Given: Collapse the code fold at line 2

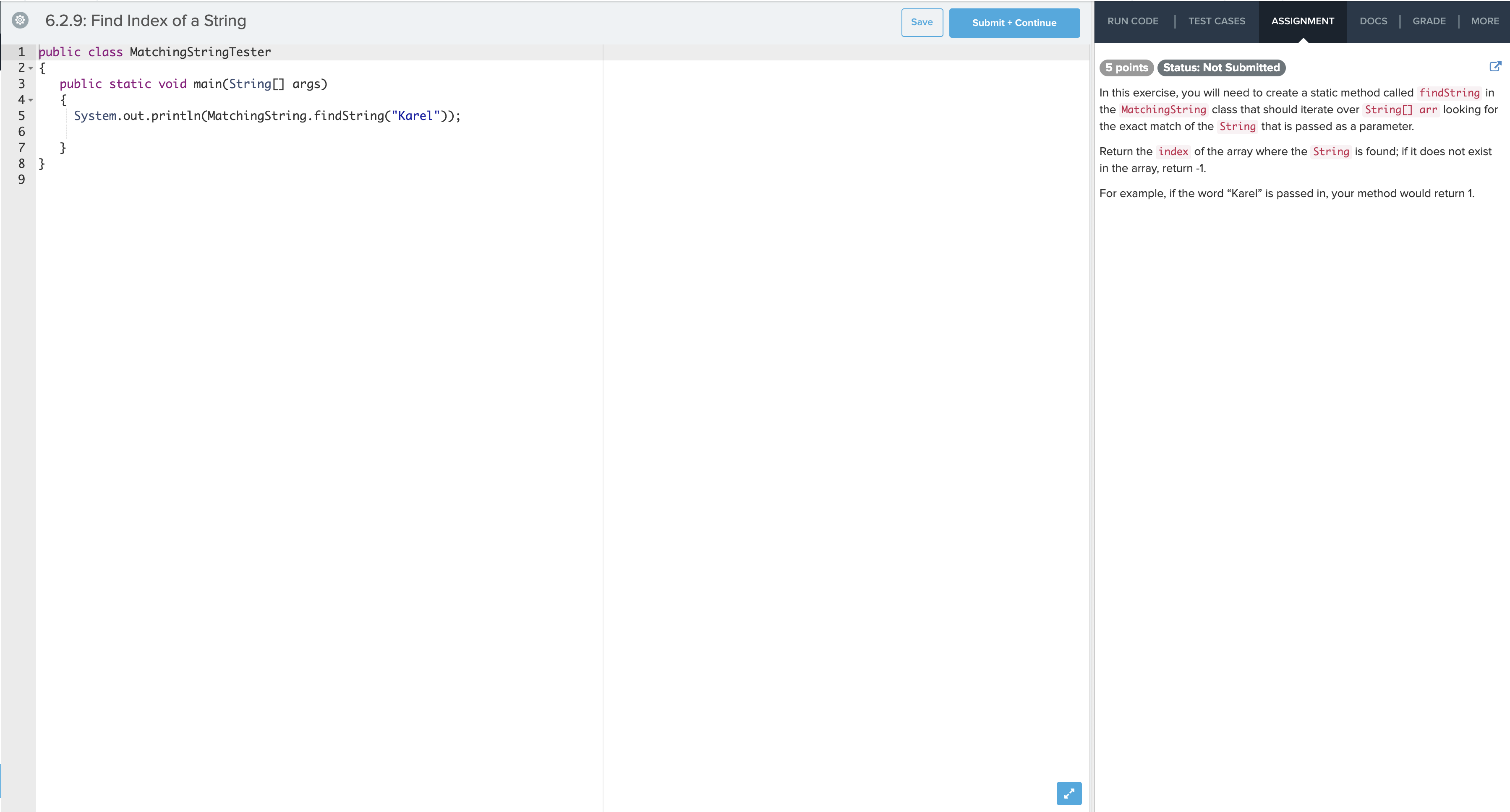Looking at the screenshot, I should click(x=31, y=68).
